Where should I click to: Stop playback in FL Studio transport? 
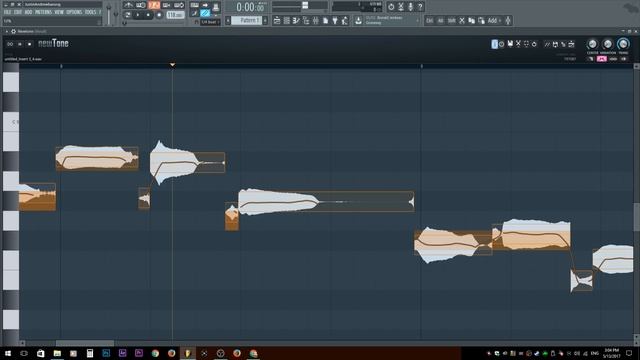(148, 15)
